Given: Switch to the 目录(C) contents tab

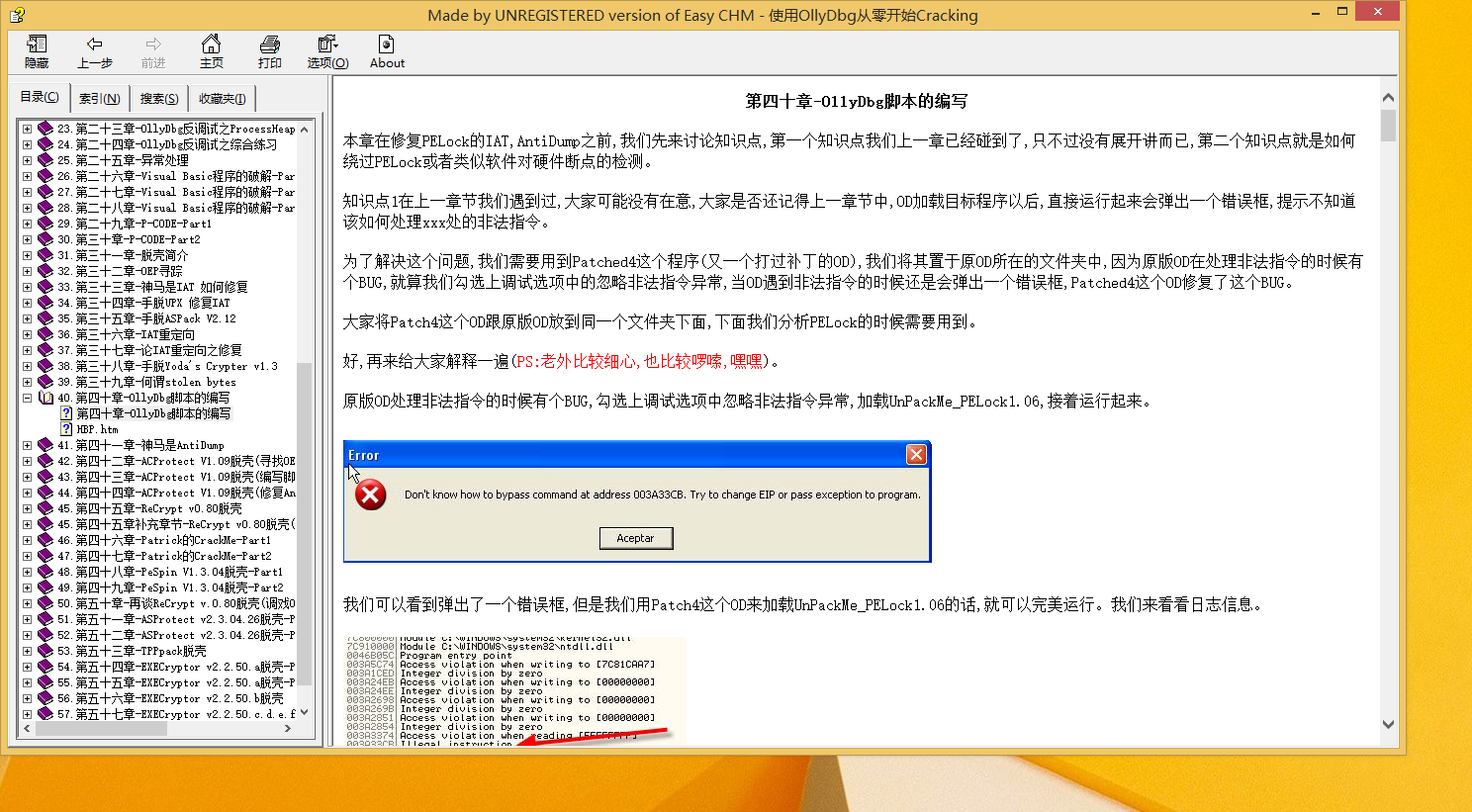Looking at the screenshot, I should 40,97.
